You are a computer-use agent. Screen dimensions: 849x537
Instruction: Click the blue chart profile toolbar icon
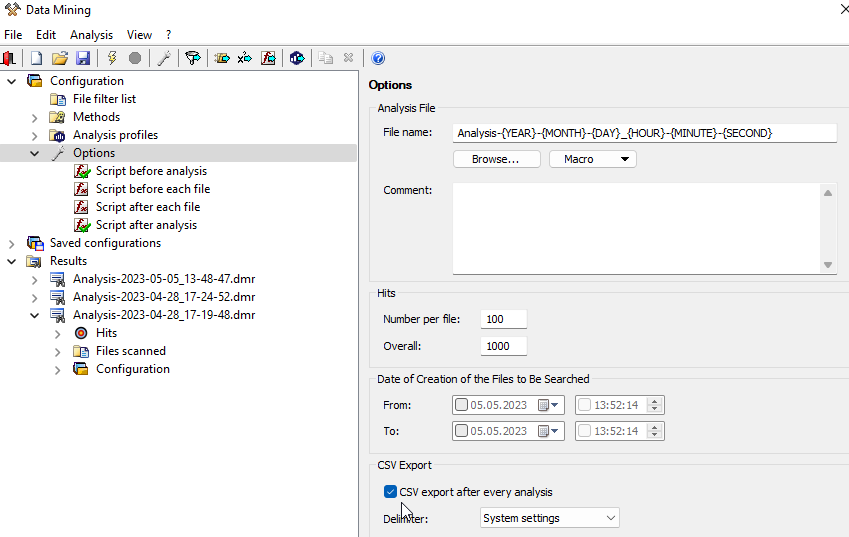[297, 58]
